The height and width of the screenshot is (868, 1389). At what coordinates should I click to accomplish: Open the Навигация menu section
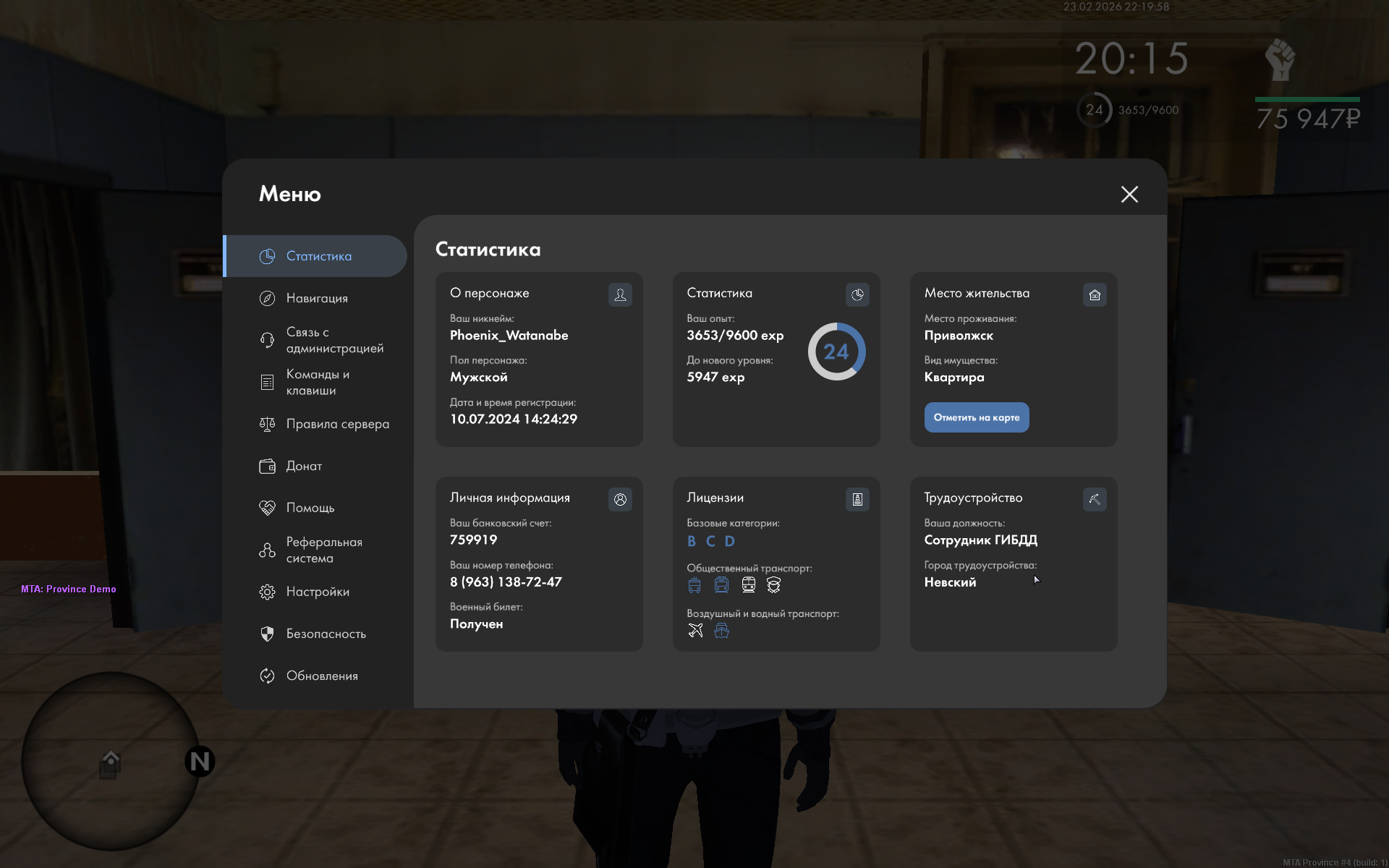pos(317,298)
